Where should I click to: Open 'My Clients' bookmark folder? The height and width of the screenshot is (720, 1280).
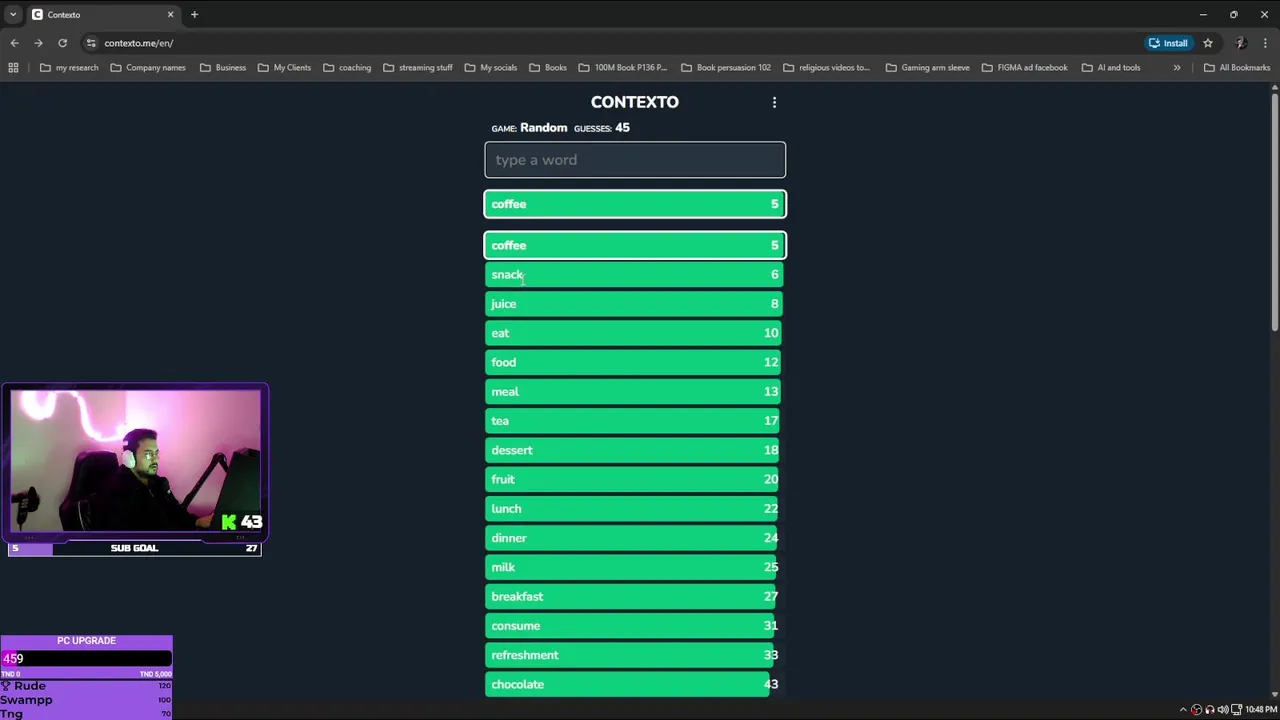pyautogui.click(x=284, y=67)
